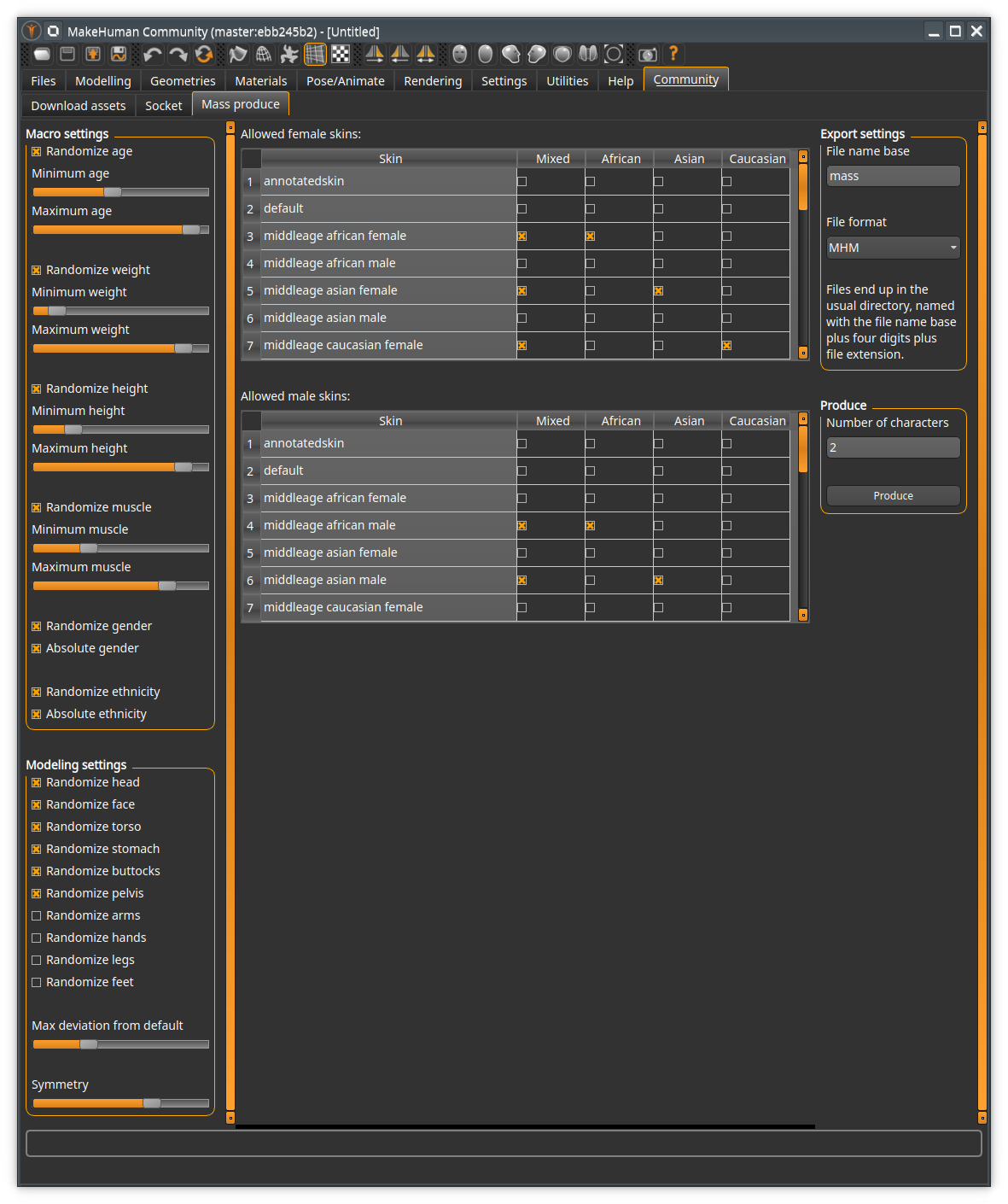Click the Undo arrow icon
Viewport: 1008px width, 1204px height.
click(153, 55)
